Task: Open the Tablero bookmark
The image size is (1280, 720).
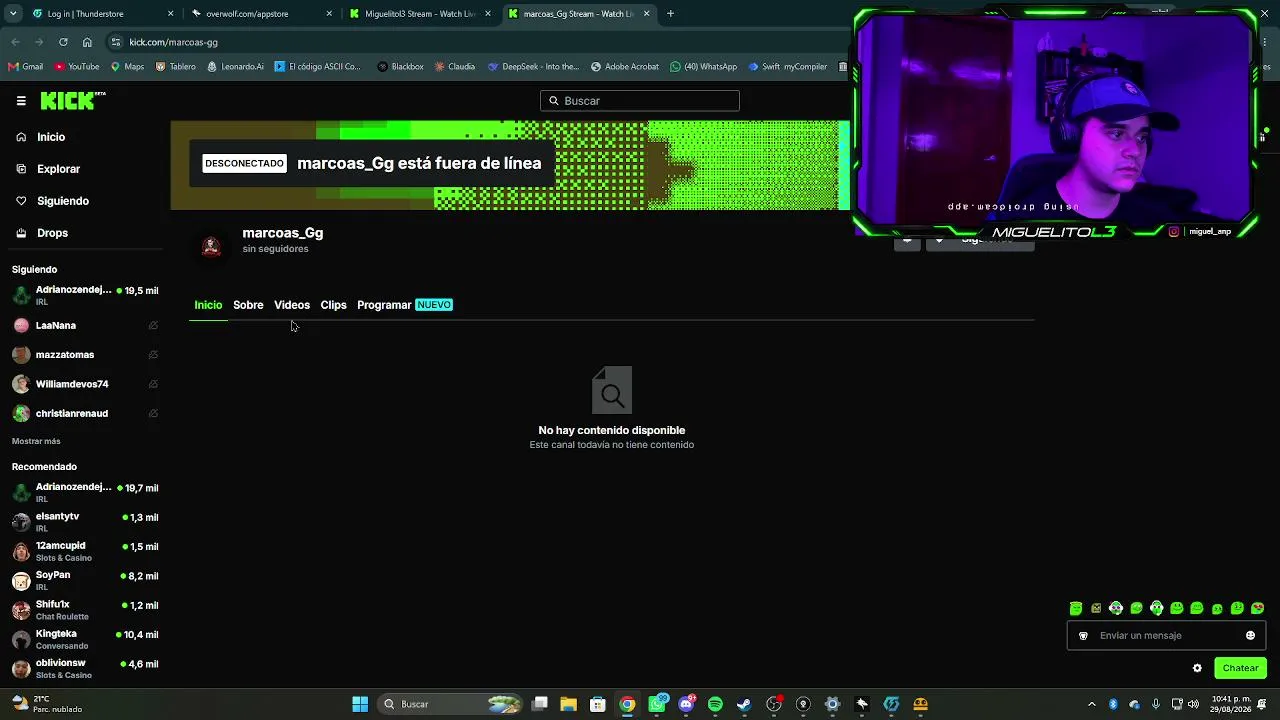Action: click(x=175, y=67)
